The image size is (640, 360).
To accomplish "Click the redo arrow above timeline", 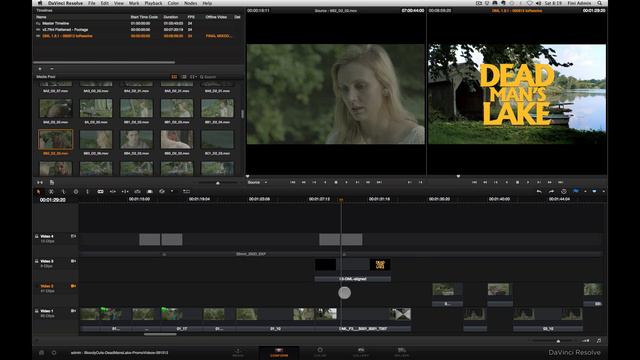I will 551,191.
